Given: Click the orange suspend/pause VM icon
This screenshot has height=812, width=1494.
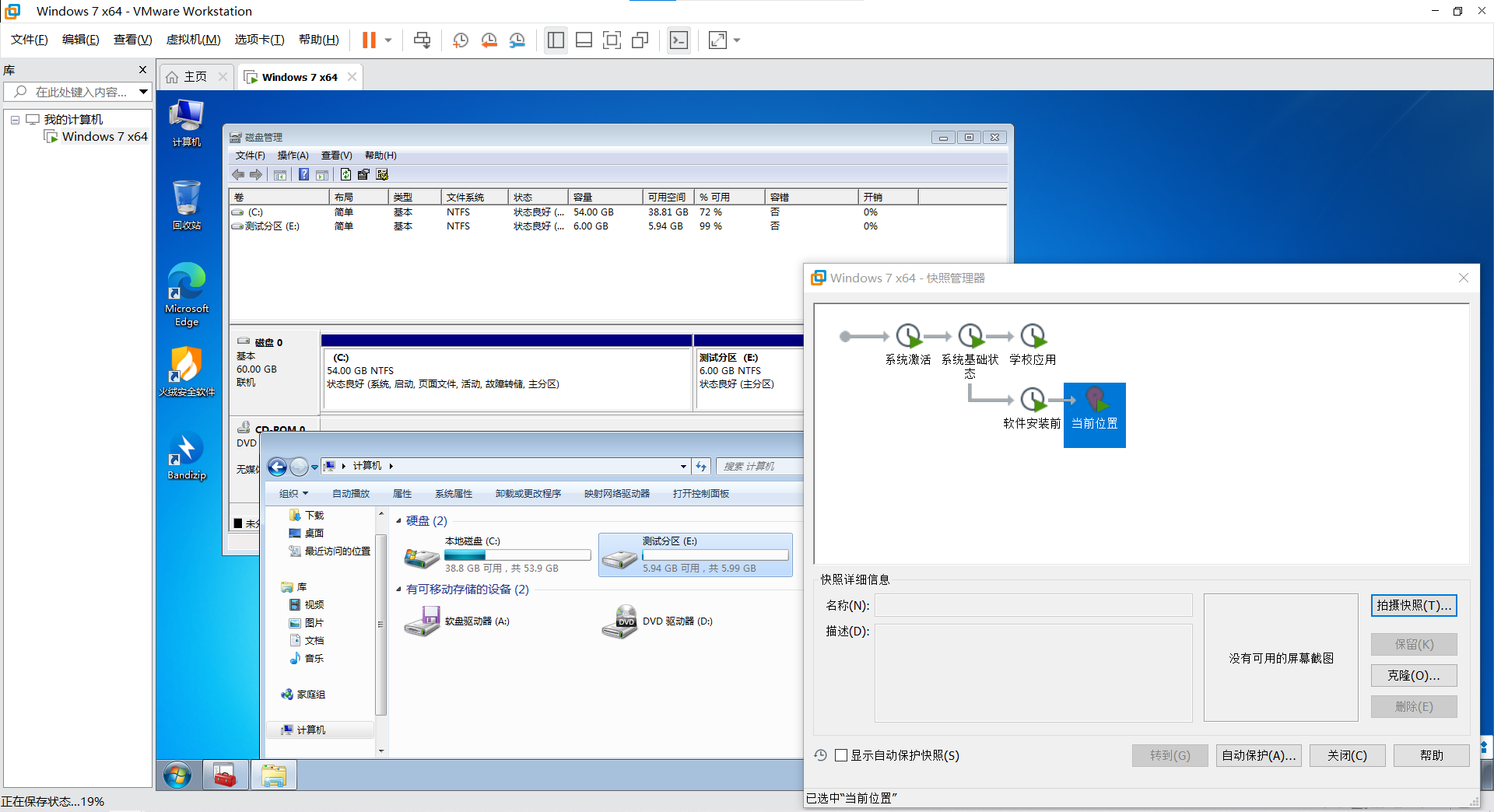Looking at the screenshot, I should [x=369, y=40].
